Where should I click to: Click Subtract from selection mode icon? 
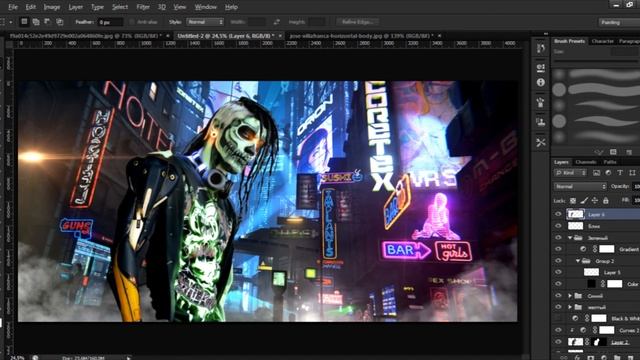pyautogui.click(x=47, y=22)
